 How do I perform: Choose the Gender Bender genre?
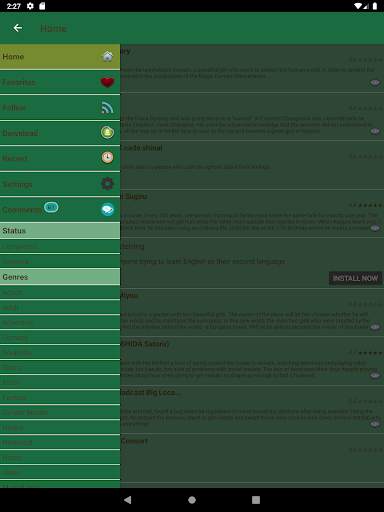(x=60, y=413)
